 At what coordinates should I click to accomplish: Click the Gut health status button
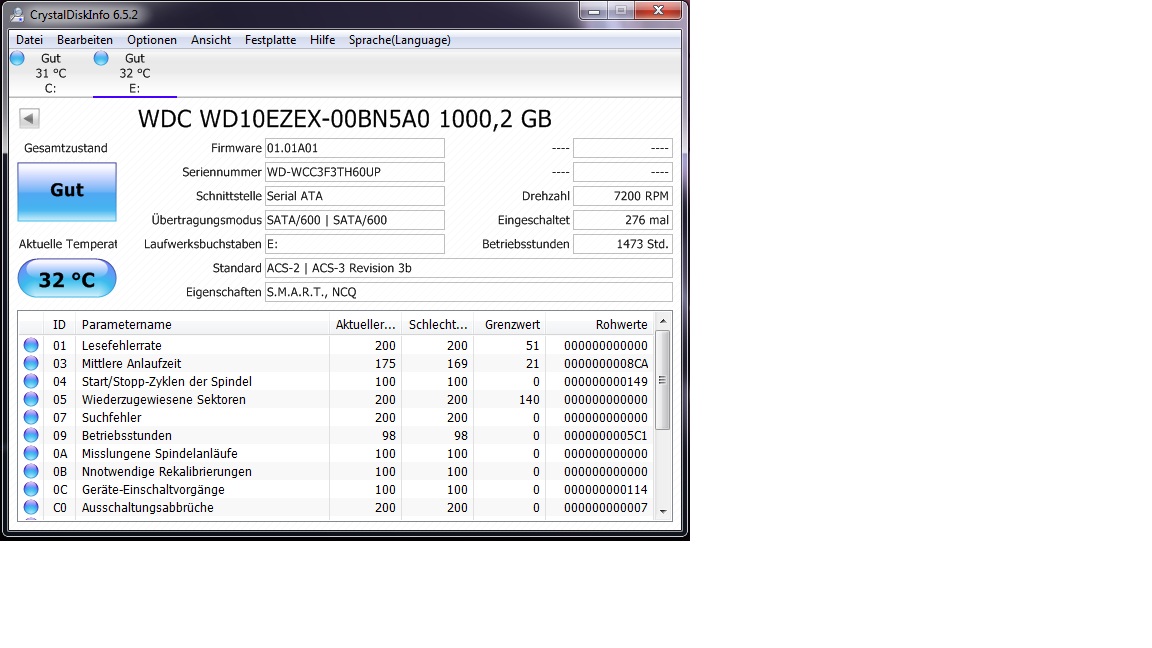coord(67,191)
